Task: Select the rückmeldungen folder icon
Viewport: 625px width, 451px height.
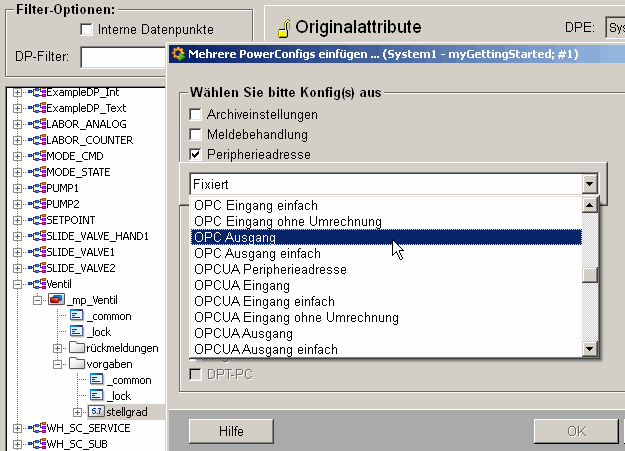Action: coord(76,348)
